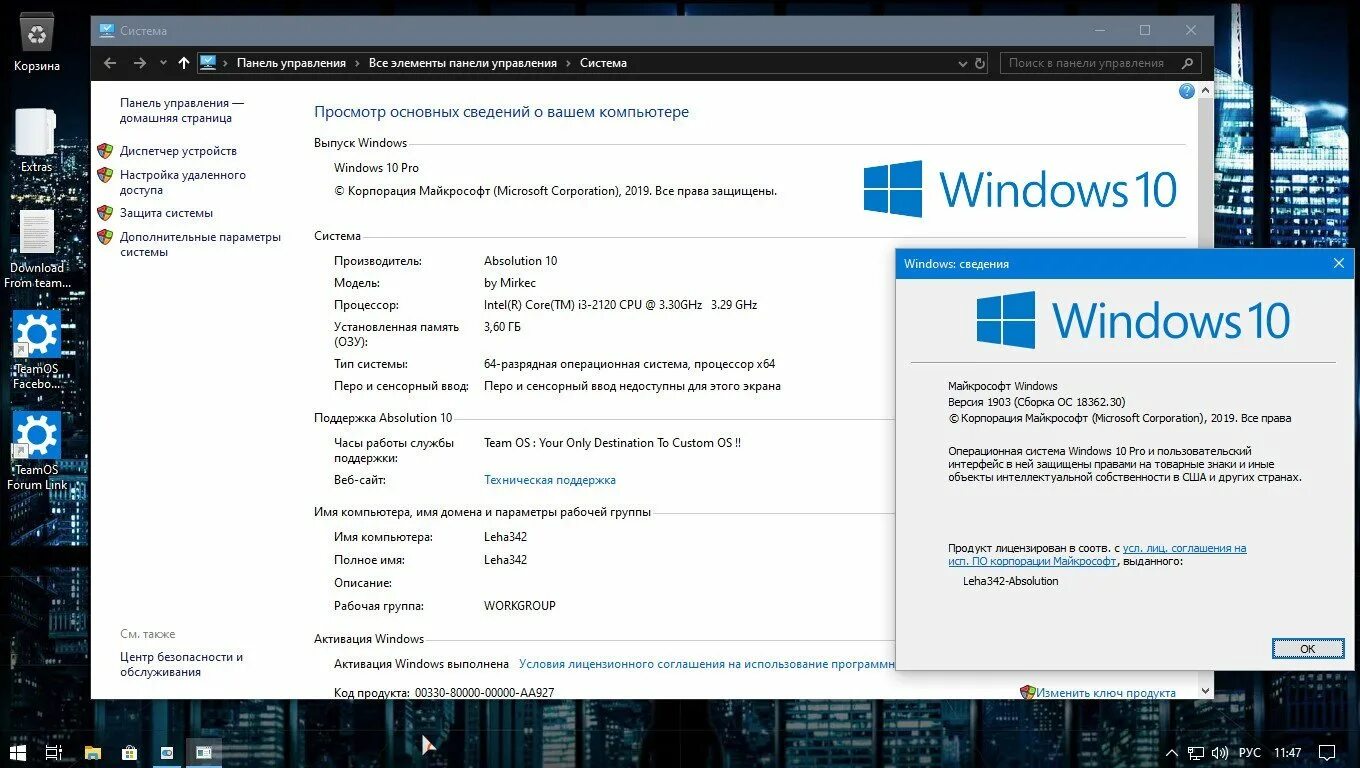
Task: Open Центр безопасности и обслуживания
Action: (181, 664)
